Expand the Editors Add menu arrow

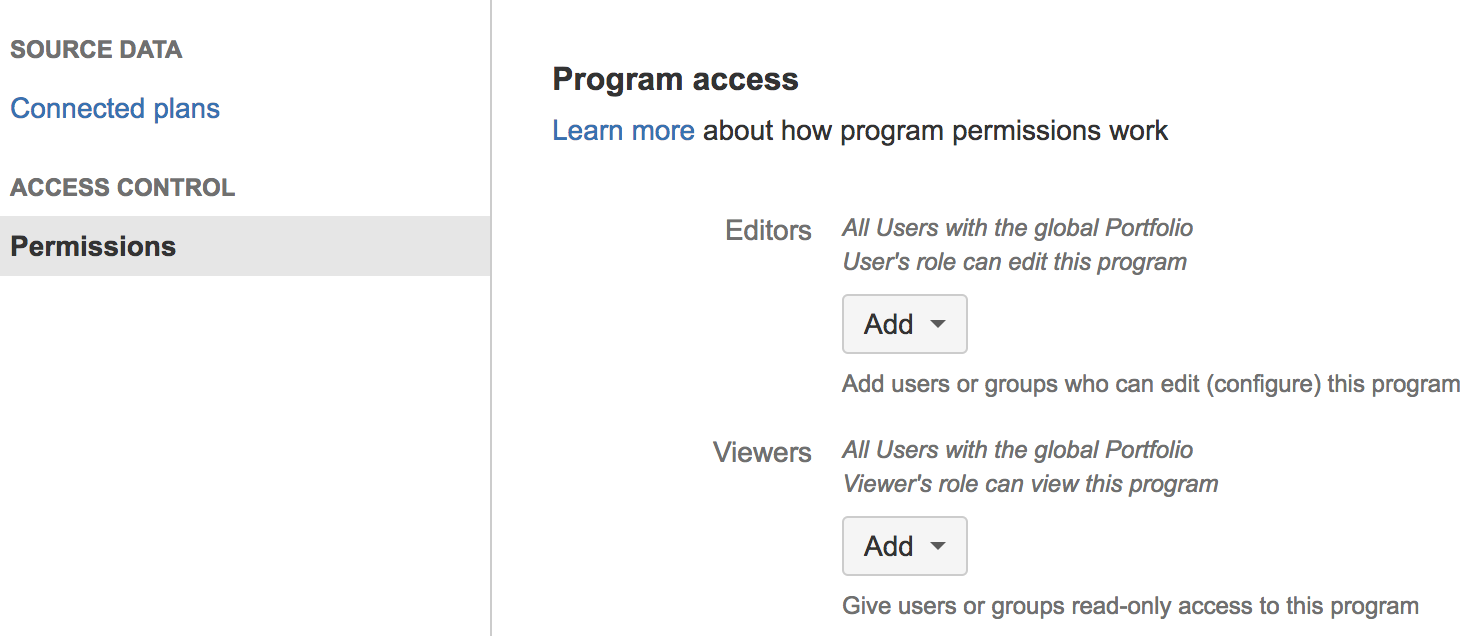(938, 324)
